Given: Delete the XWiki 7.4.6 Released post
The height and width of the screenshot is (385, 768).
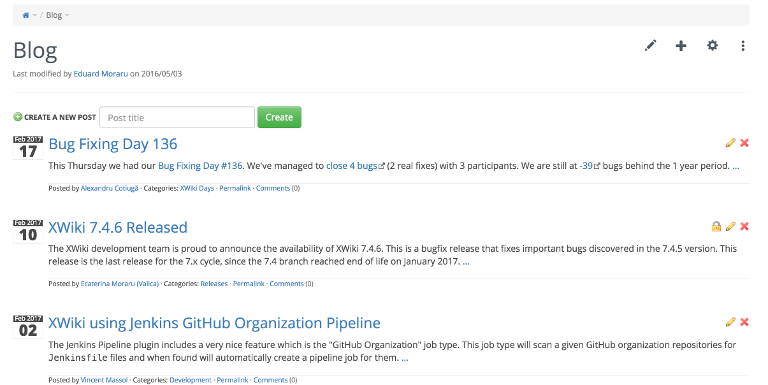Looking at the screenshot, I should point(744,226).
